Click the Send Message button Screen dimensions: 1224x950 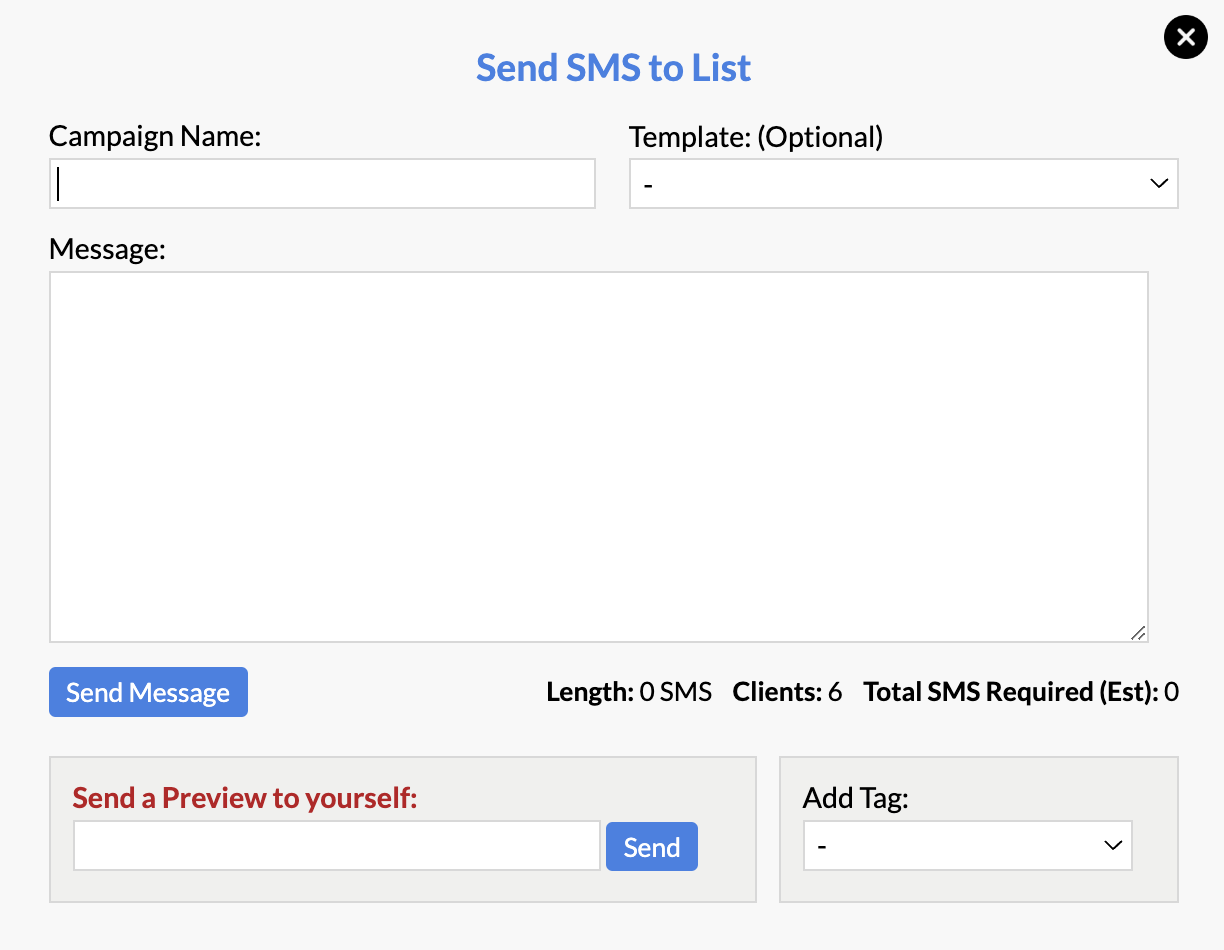[x=148, y=692]
